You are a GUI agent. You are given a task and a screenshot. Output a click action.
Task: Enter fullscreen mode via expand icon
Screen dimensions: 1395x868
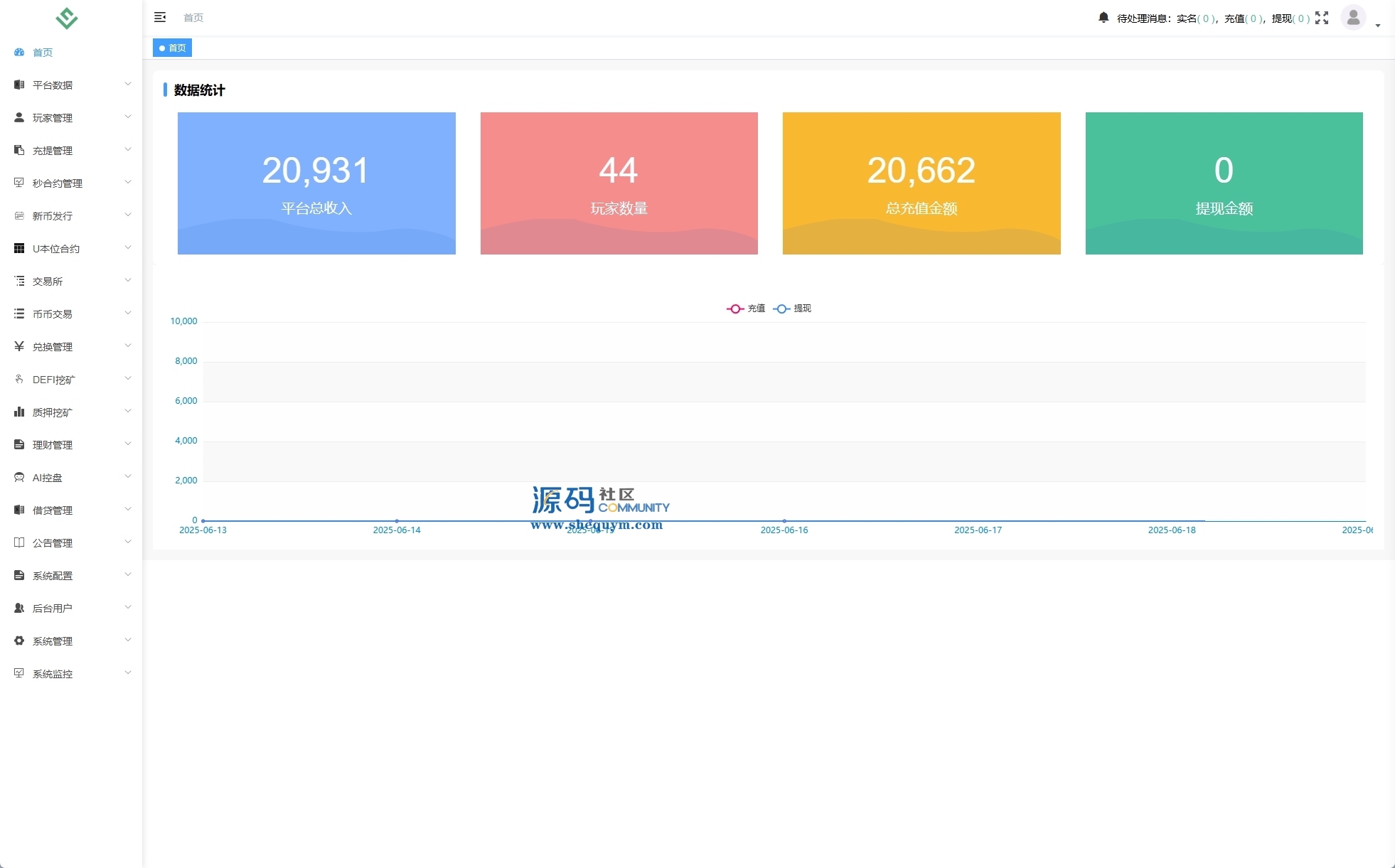[1321, 18]
